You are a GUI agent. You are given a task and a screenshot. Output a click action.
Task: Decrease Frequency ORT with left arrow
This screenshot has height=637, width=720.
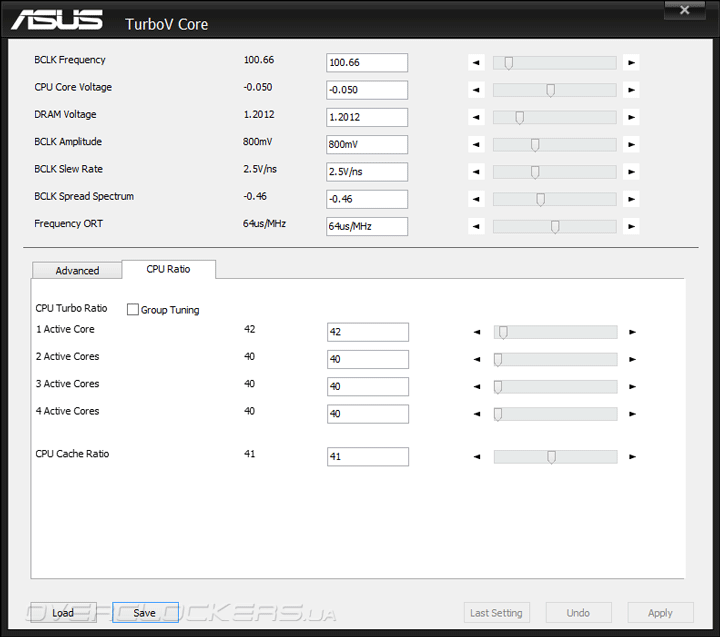click(x=476, y=226)
